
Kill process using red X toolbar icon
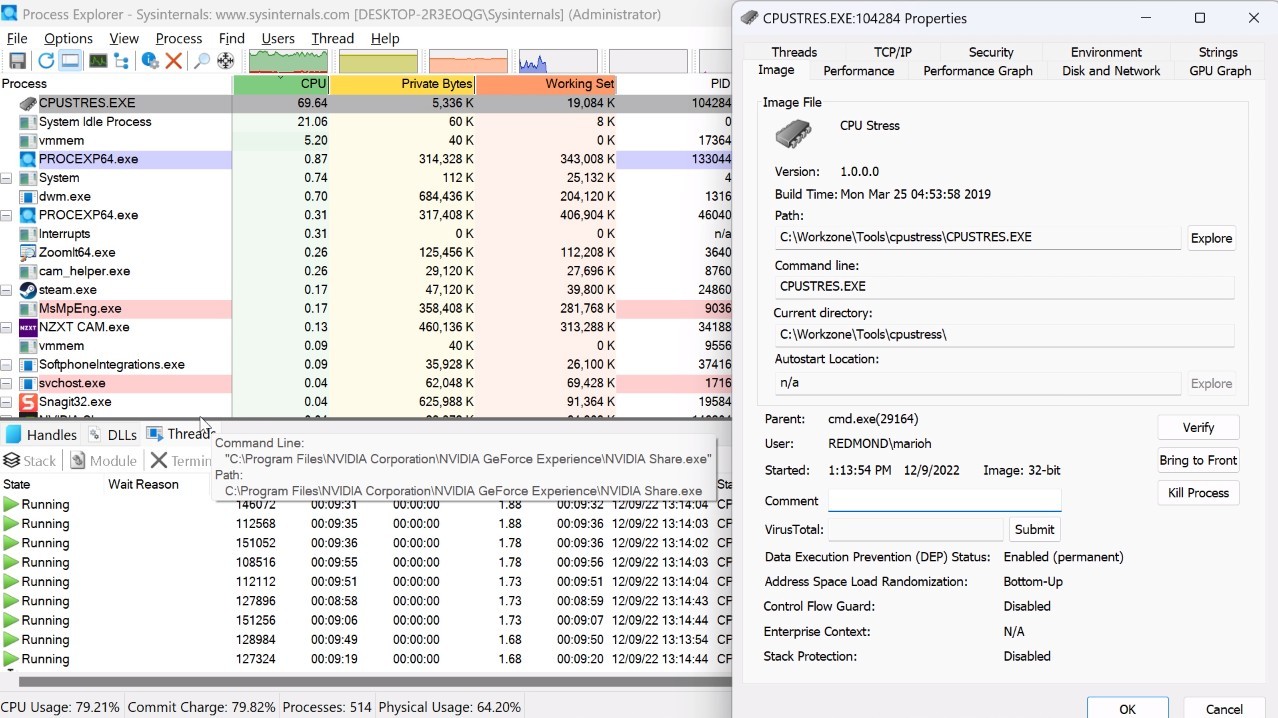pos(172,59)
